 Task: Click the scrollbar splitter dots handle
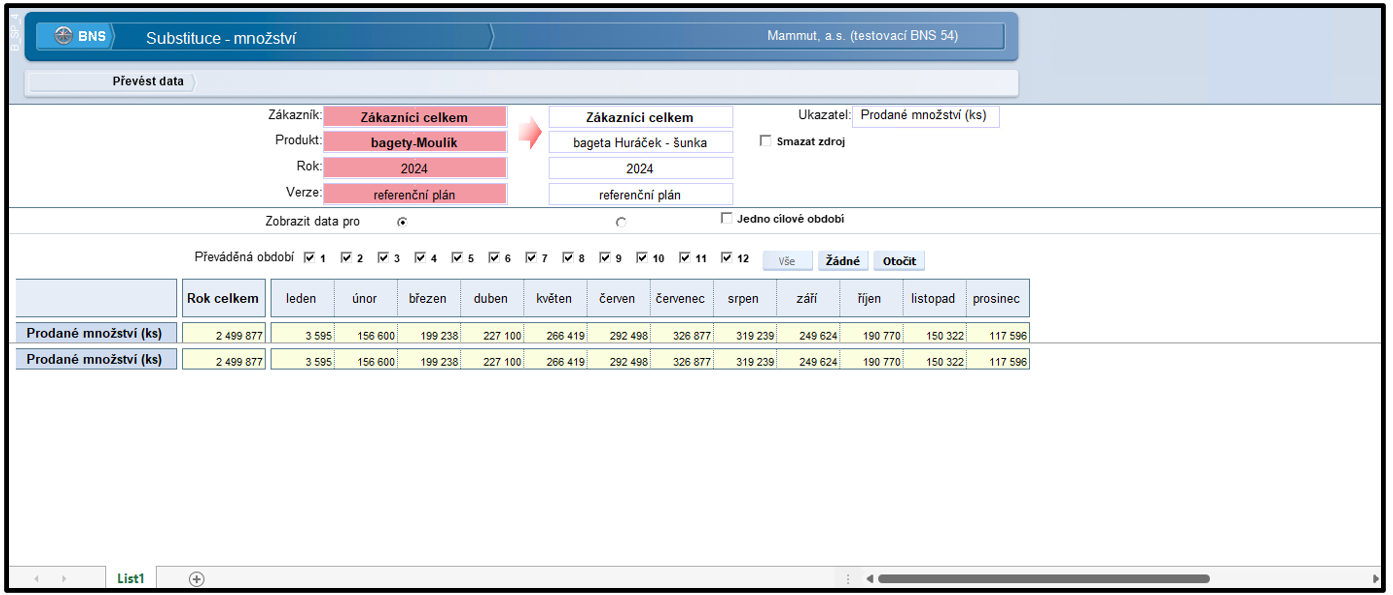point(848,578)
